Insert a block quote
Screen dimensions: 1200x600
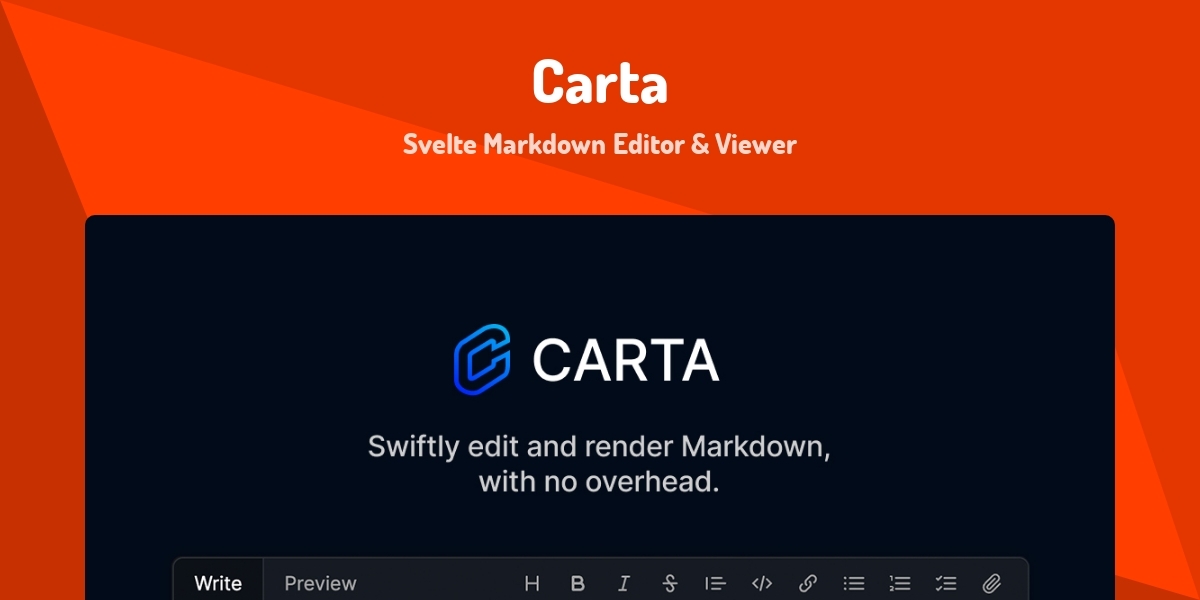[715, 583]
